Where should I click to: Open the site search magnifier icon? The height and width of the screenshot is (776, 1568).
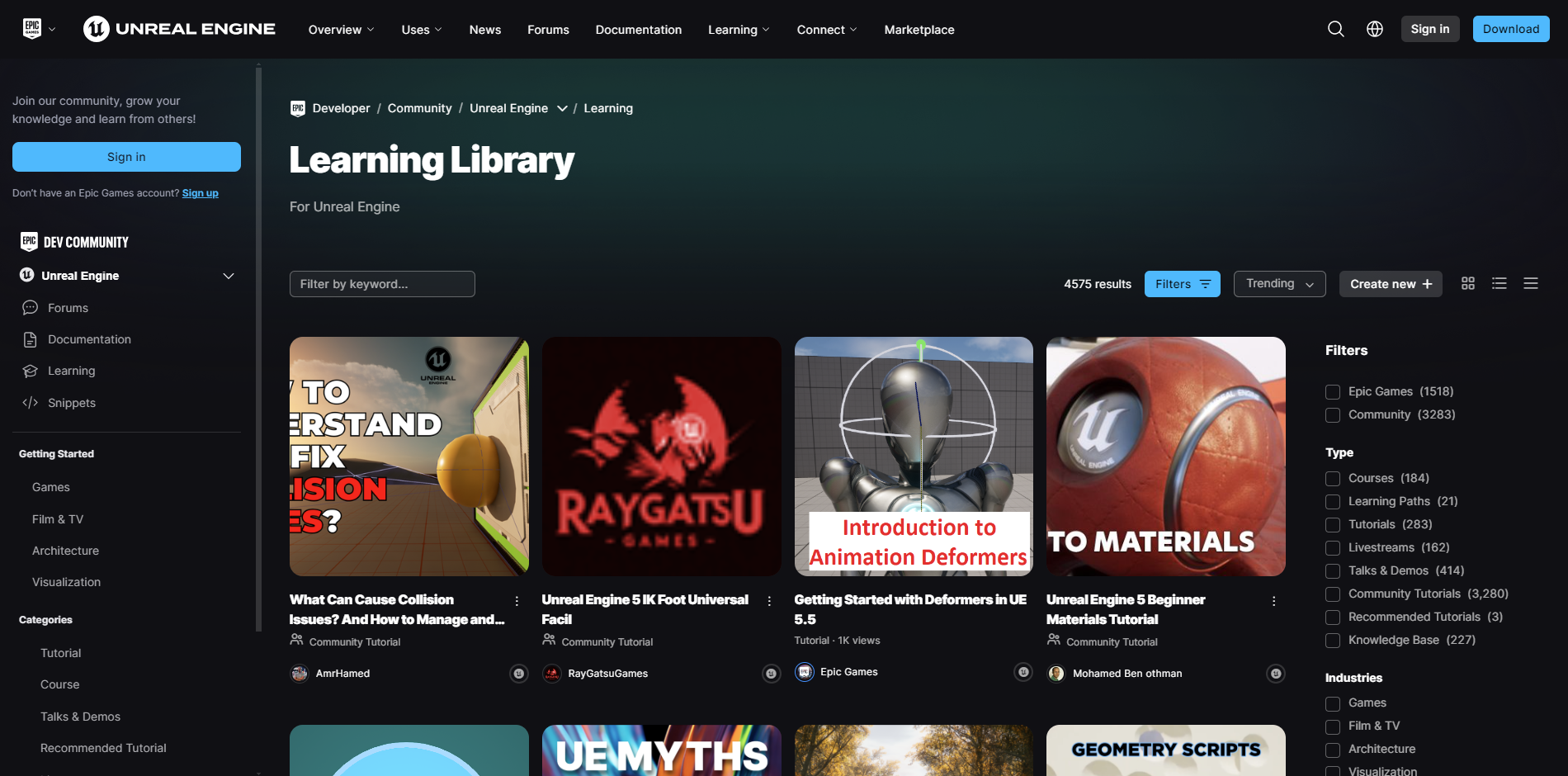pyautogui.click(x=1335, y=29)
